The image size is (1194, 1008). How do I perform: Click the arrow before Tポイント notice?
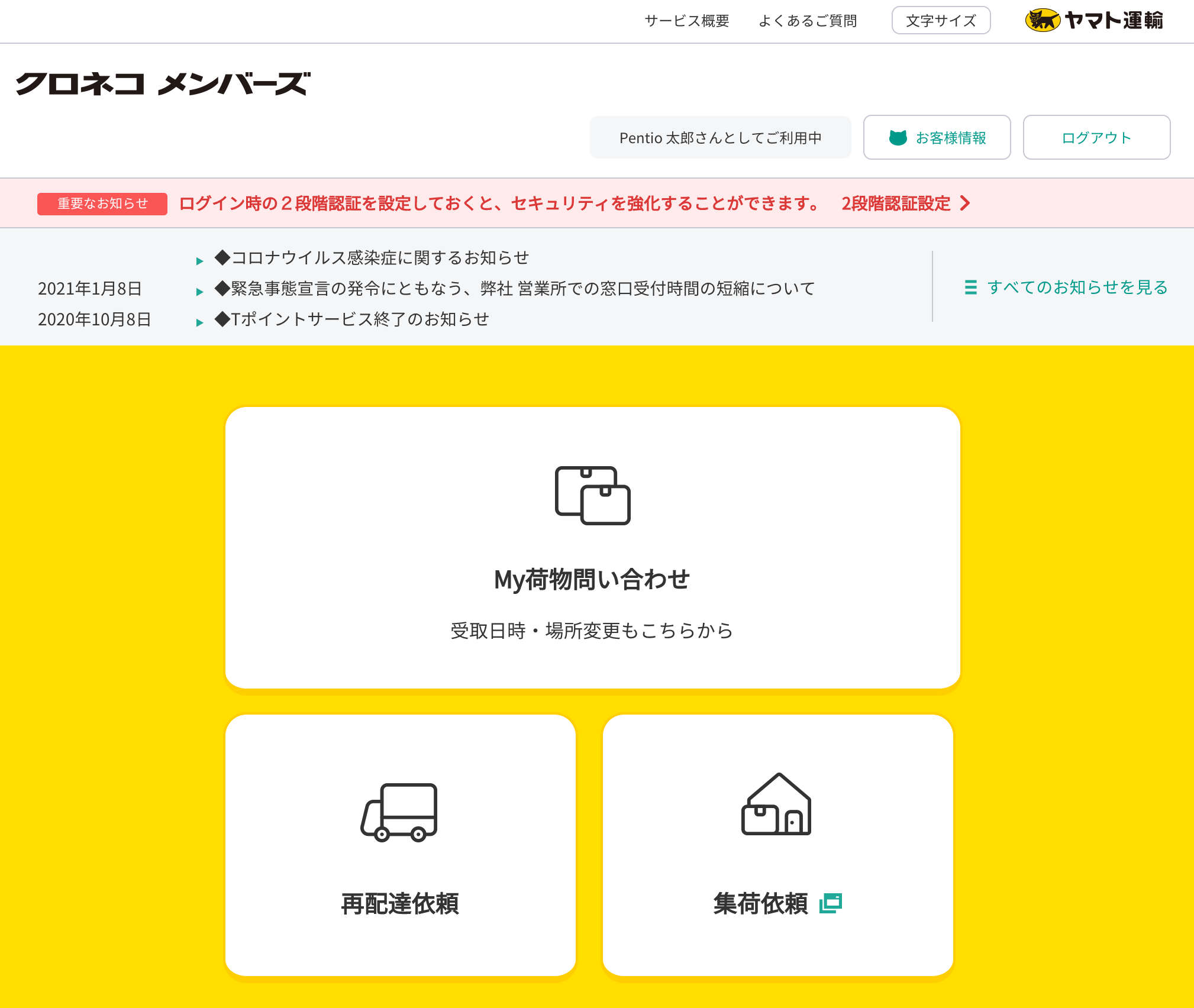pos(199,322)
